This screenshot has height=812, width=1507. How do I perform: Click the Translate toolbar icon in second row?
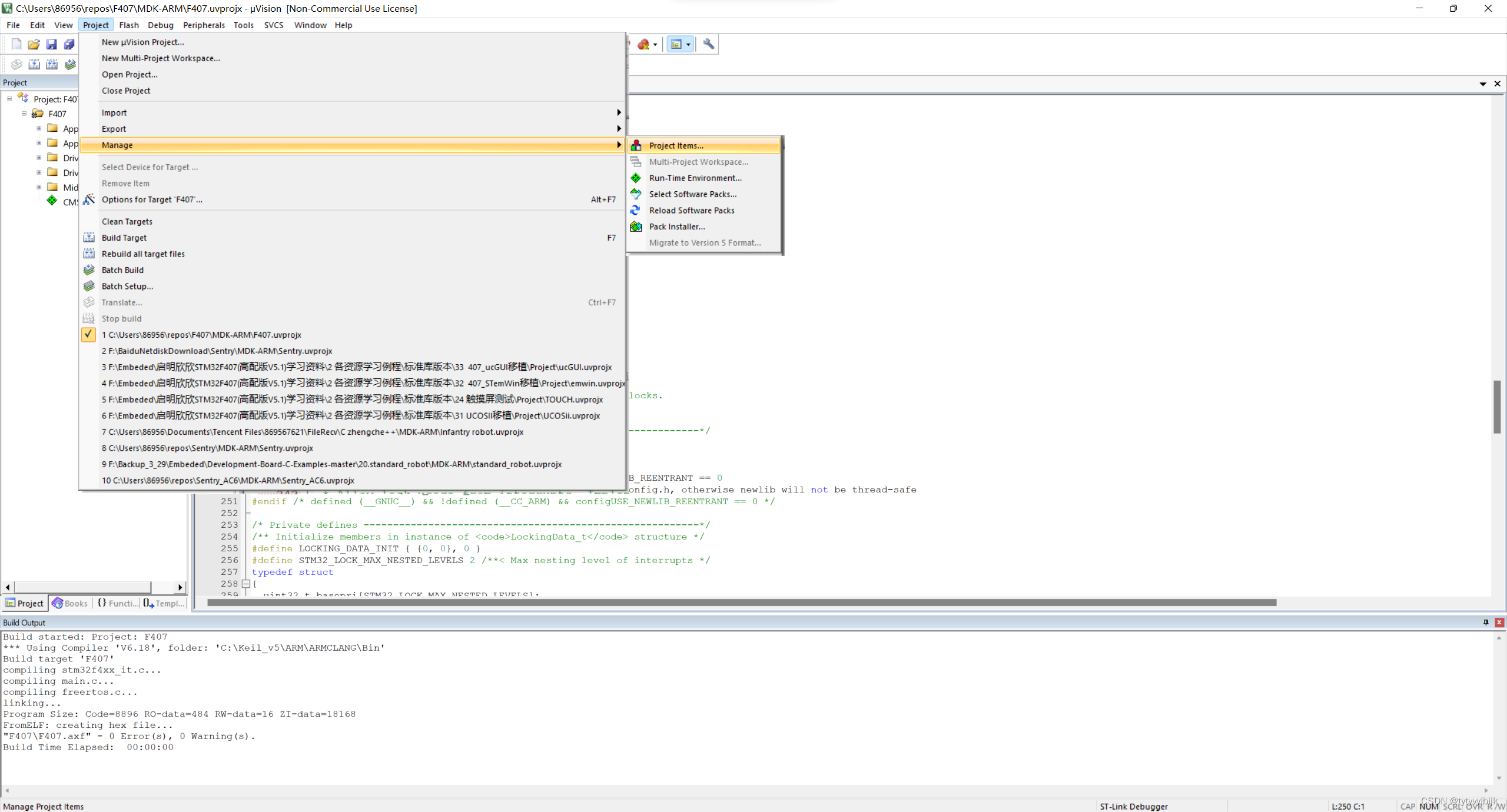click(x=16, y=64)
